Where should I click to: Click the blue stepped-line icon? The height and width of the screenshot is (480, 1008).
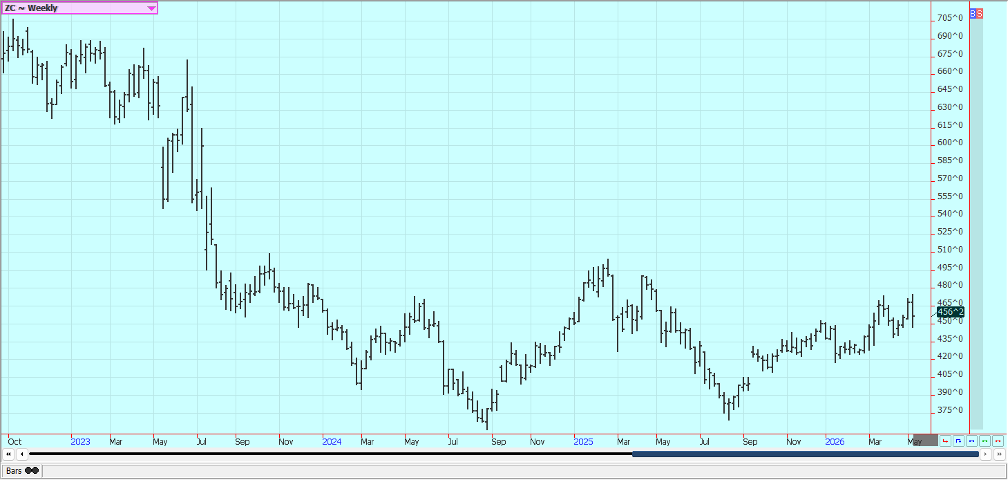click(x=958, y=441)
